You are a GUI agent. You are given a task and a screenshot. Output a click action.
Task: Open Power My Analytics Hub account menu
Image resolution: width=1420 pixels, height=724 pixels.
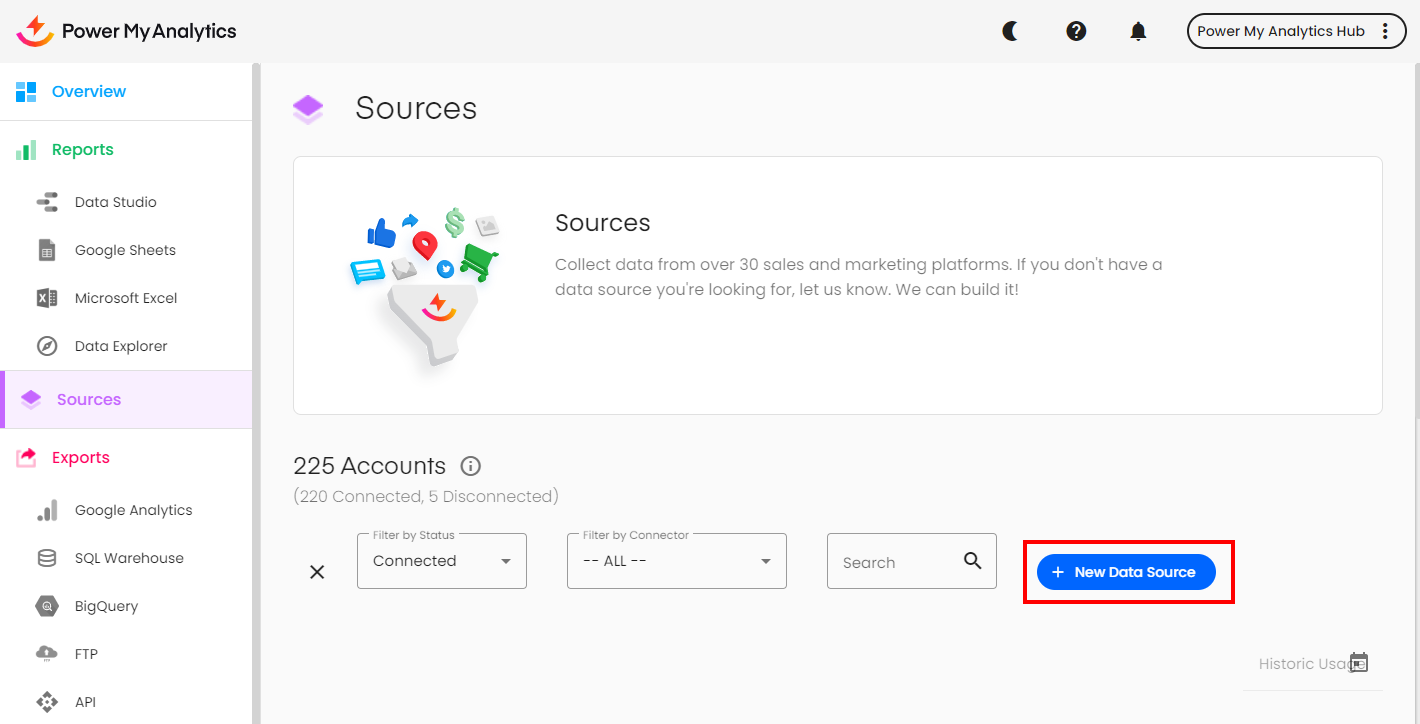(1295, 31)
